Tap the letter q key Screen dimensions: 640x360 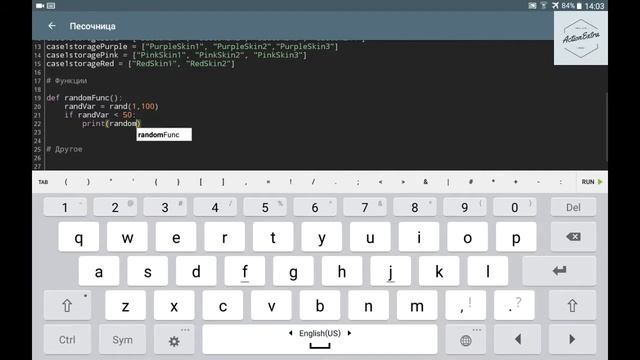(x=79, y=237)
